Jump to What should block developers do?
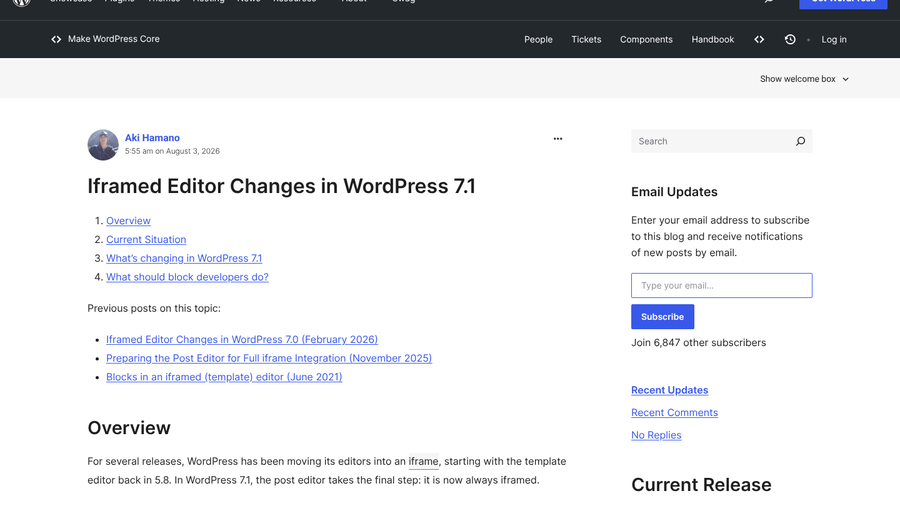The image size is (900, 506). coord(187,277)
